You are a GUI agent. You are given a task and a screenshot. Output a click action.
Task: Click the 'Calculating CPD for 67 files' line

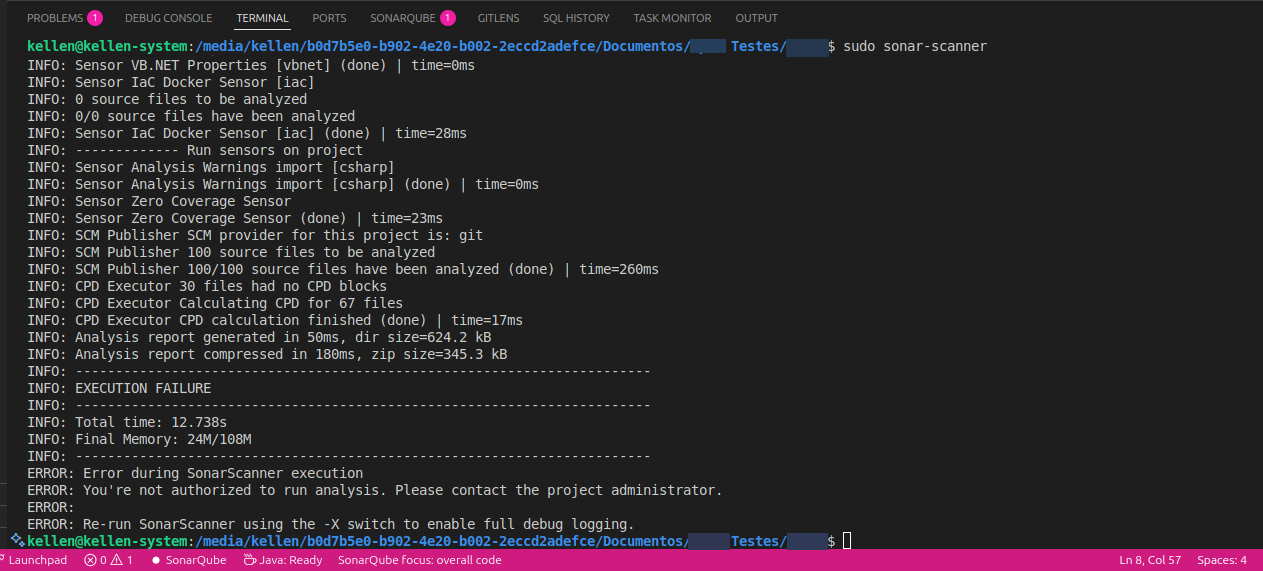pyautogui.click(x=215, y=303)
